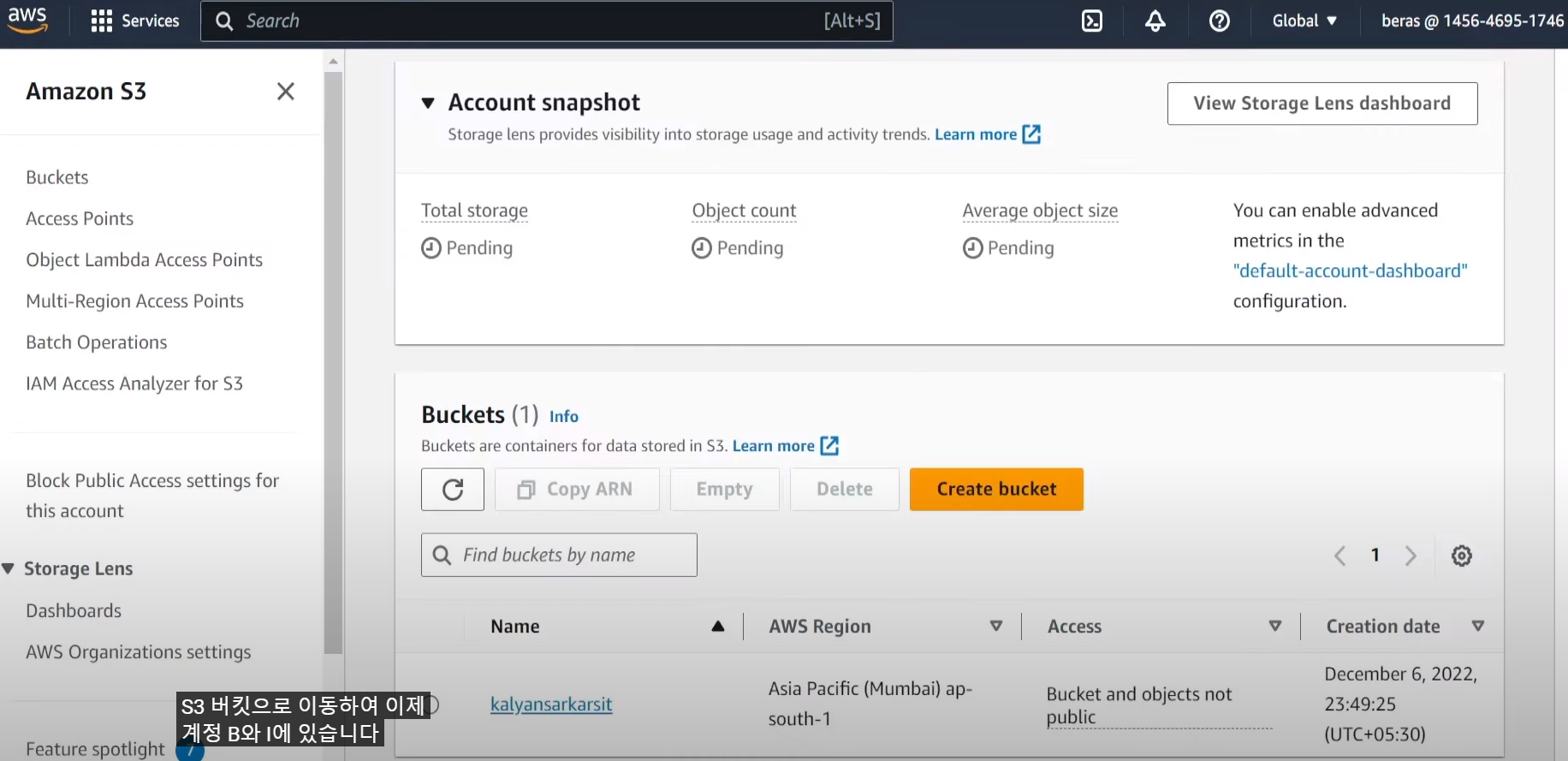Open the help question mark icon
The image size is (1568, 761).
(1220, 21)
